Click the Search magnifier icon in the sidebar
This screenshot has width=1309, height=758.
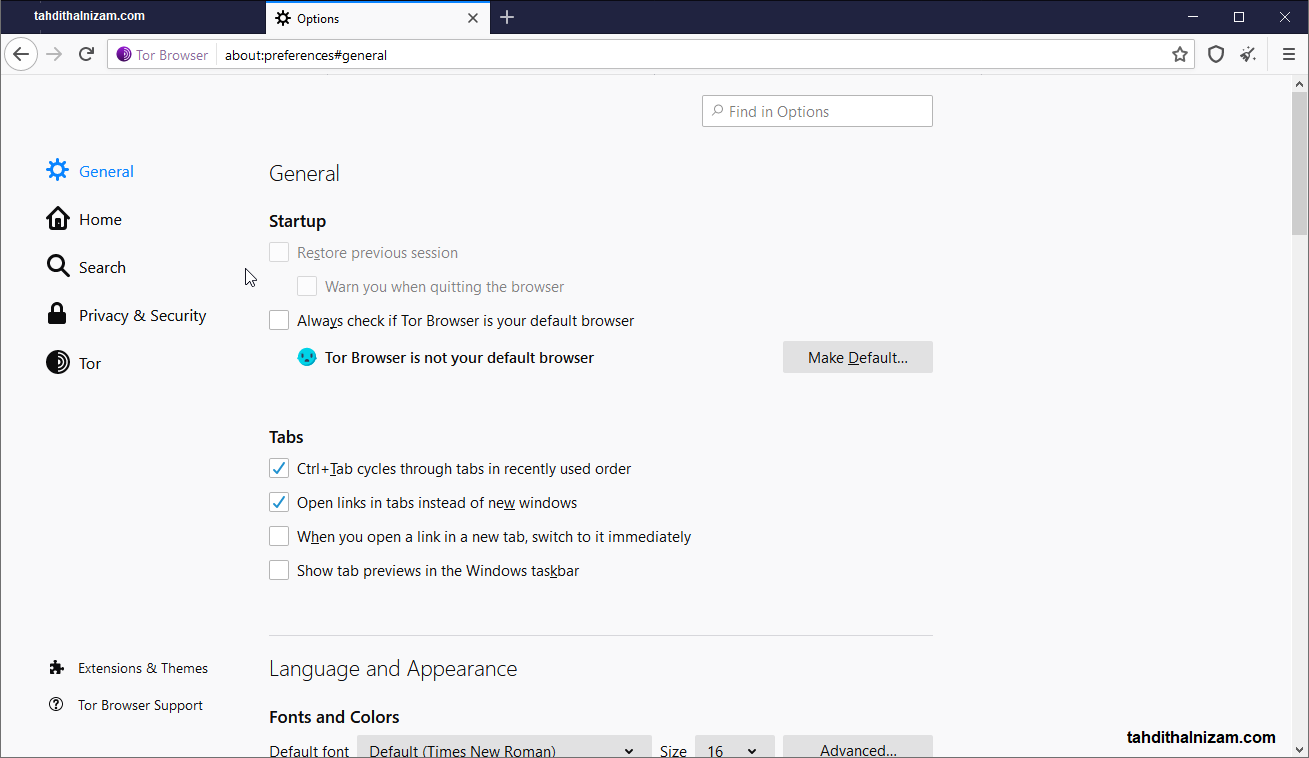tap(58, 266)
